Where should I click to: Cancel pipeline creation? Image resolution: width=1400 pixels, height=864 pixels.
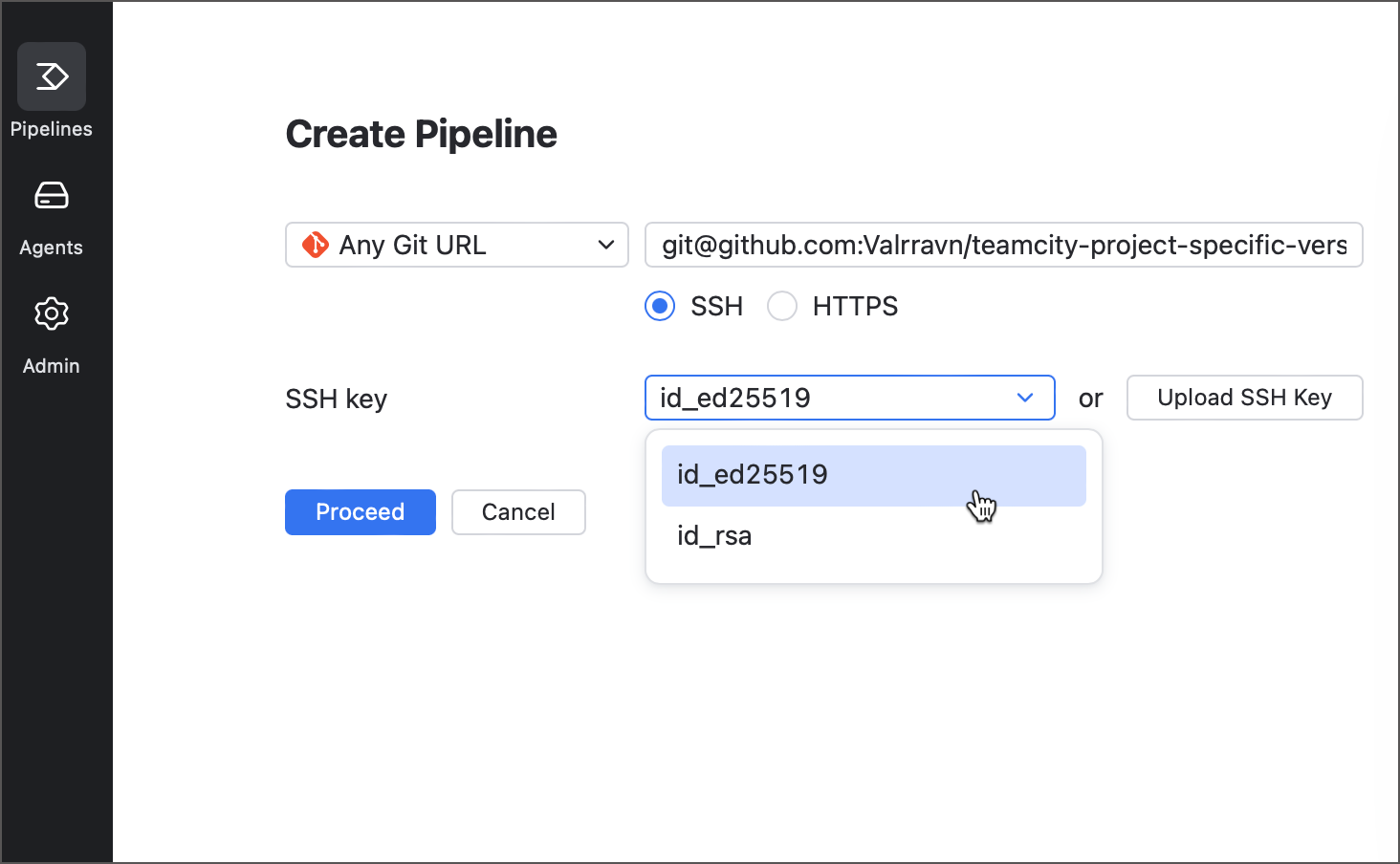pyautogui.click(x=518, y=512)
